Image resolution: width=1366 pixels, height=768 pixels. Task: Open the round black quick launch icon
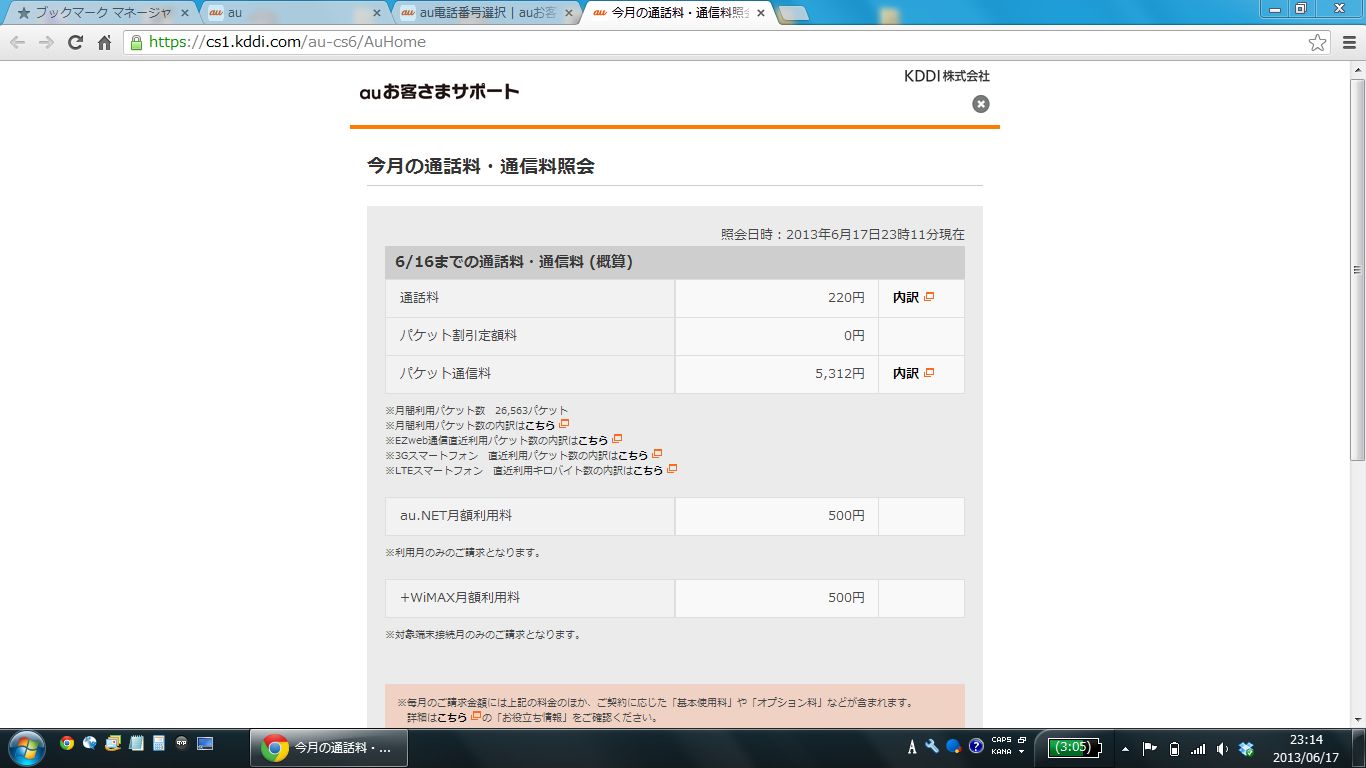(182, 743)
